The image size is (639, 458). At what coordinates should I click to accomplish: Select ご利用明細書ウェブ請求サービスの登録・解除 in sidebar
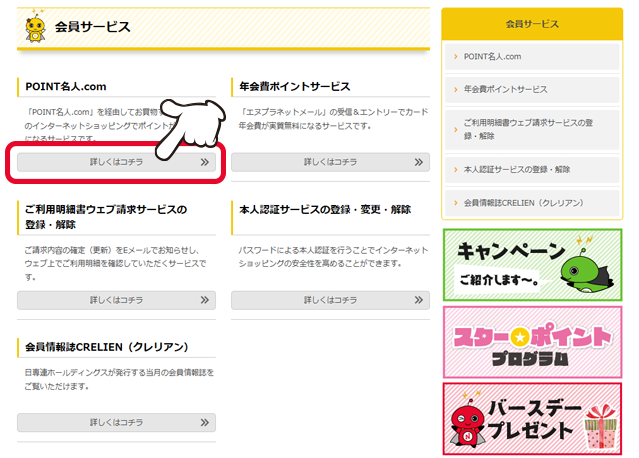click(x=532, y=129)
